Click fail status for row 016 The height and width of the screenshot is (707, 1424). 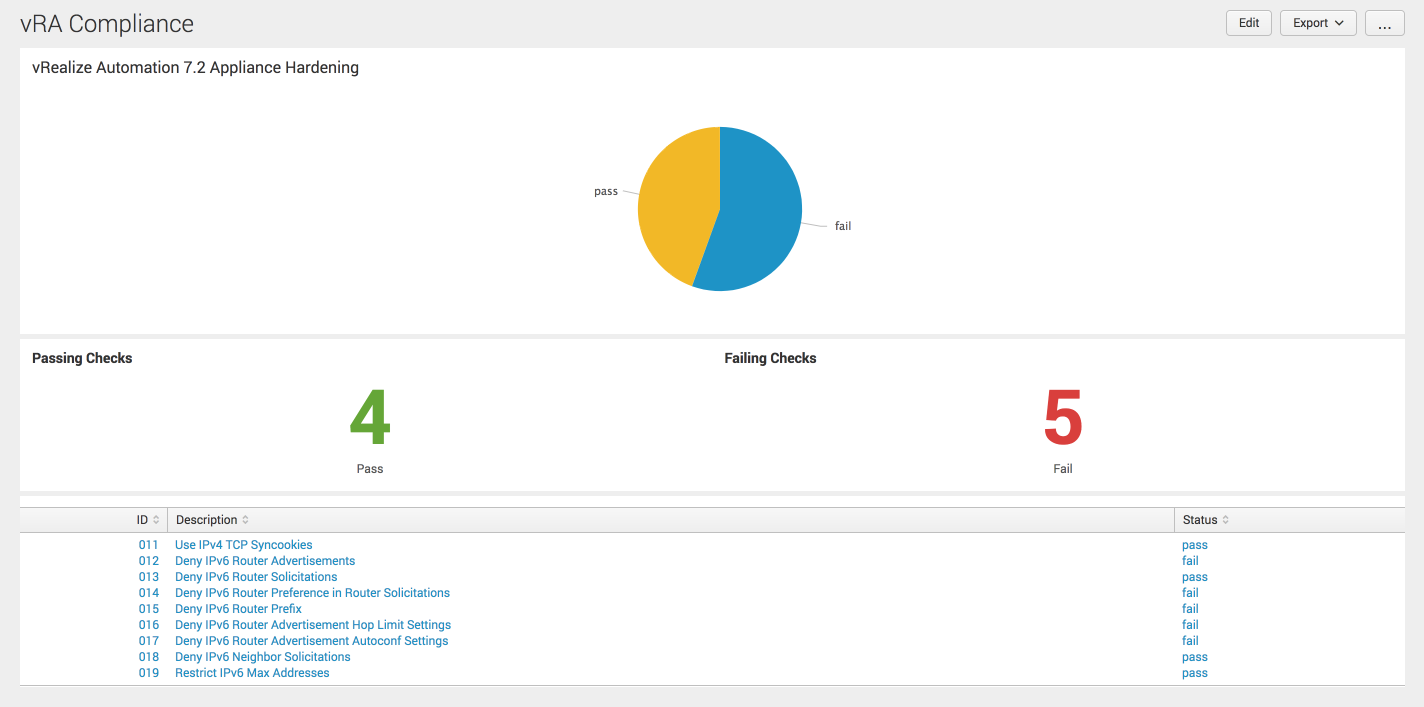[1190, 625]
